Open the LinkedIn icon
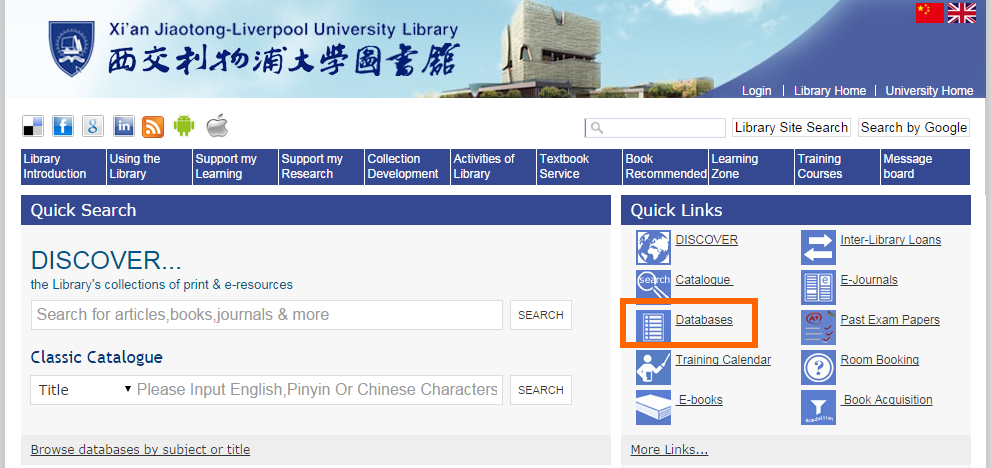Viewport: 991px width, 468px height. point(123,127)
